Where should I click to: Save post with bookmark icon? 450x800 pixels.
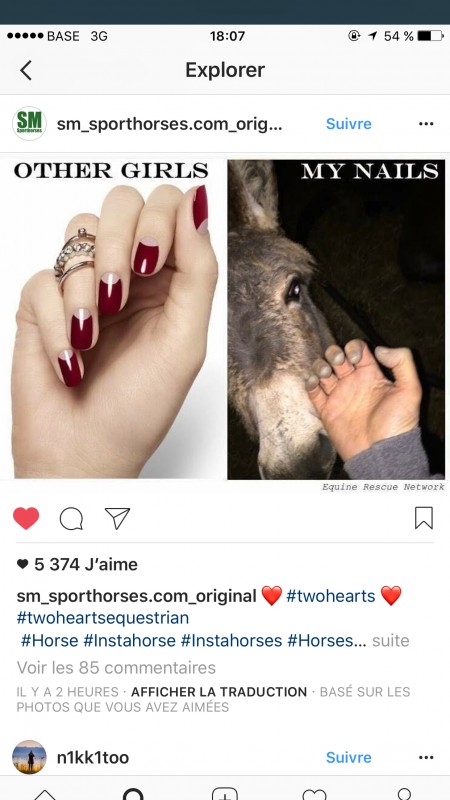(423, 518)
